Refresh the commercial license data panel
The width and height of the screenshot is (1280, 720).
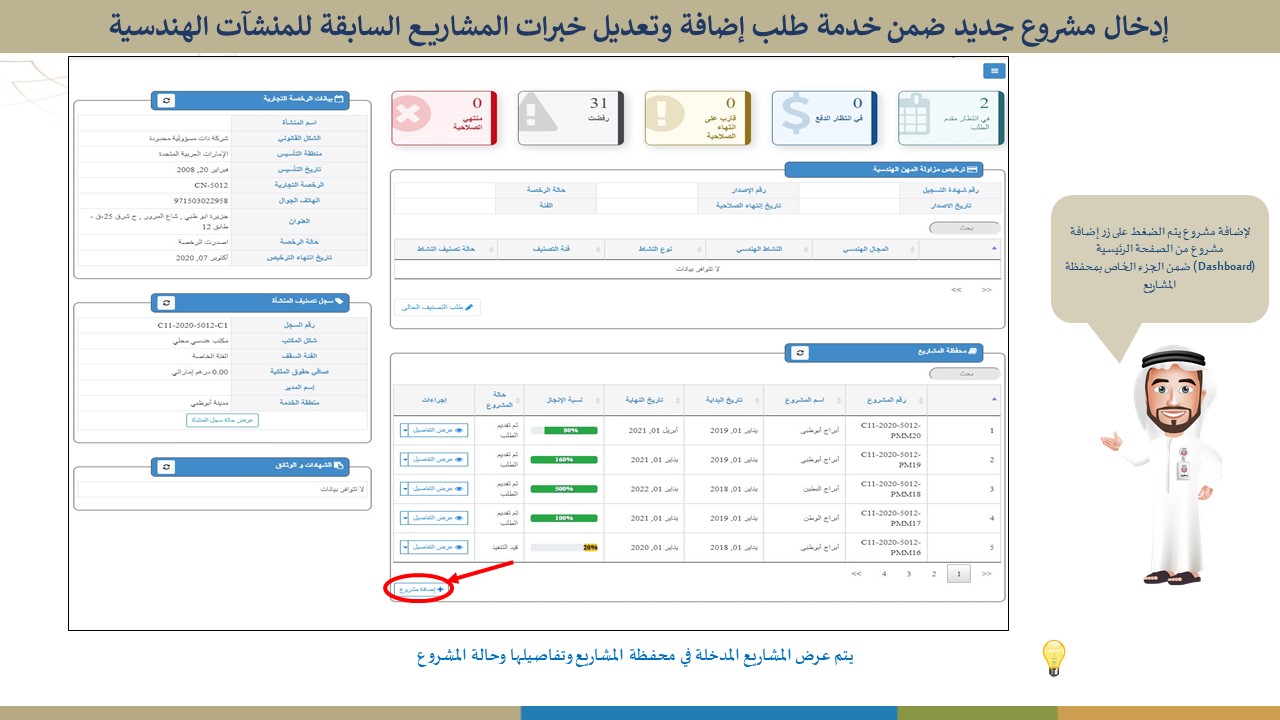[166, 100]
